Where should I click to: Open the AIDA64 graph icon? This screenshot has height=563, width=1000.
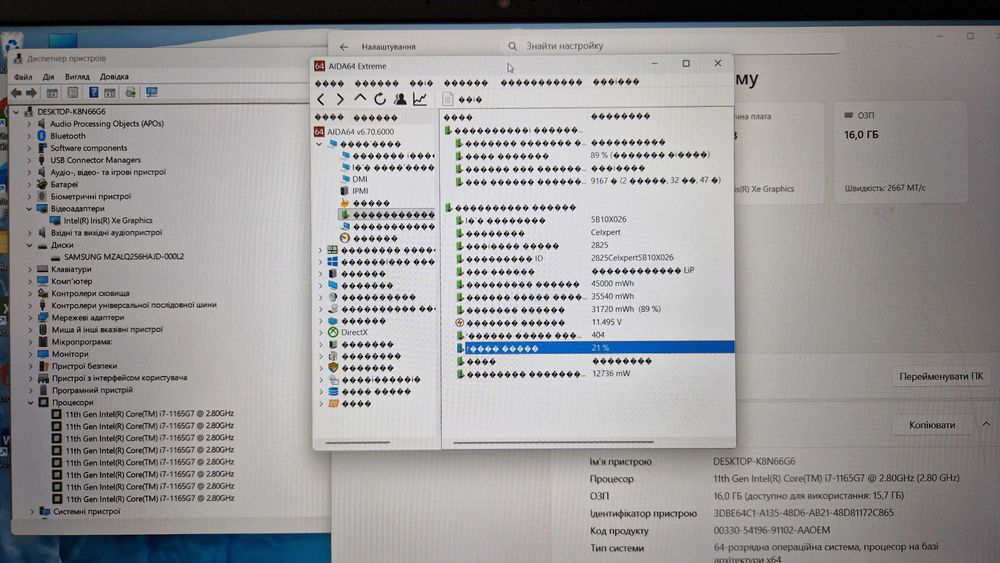tap(420, 99)
